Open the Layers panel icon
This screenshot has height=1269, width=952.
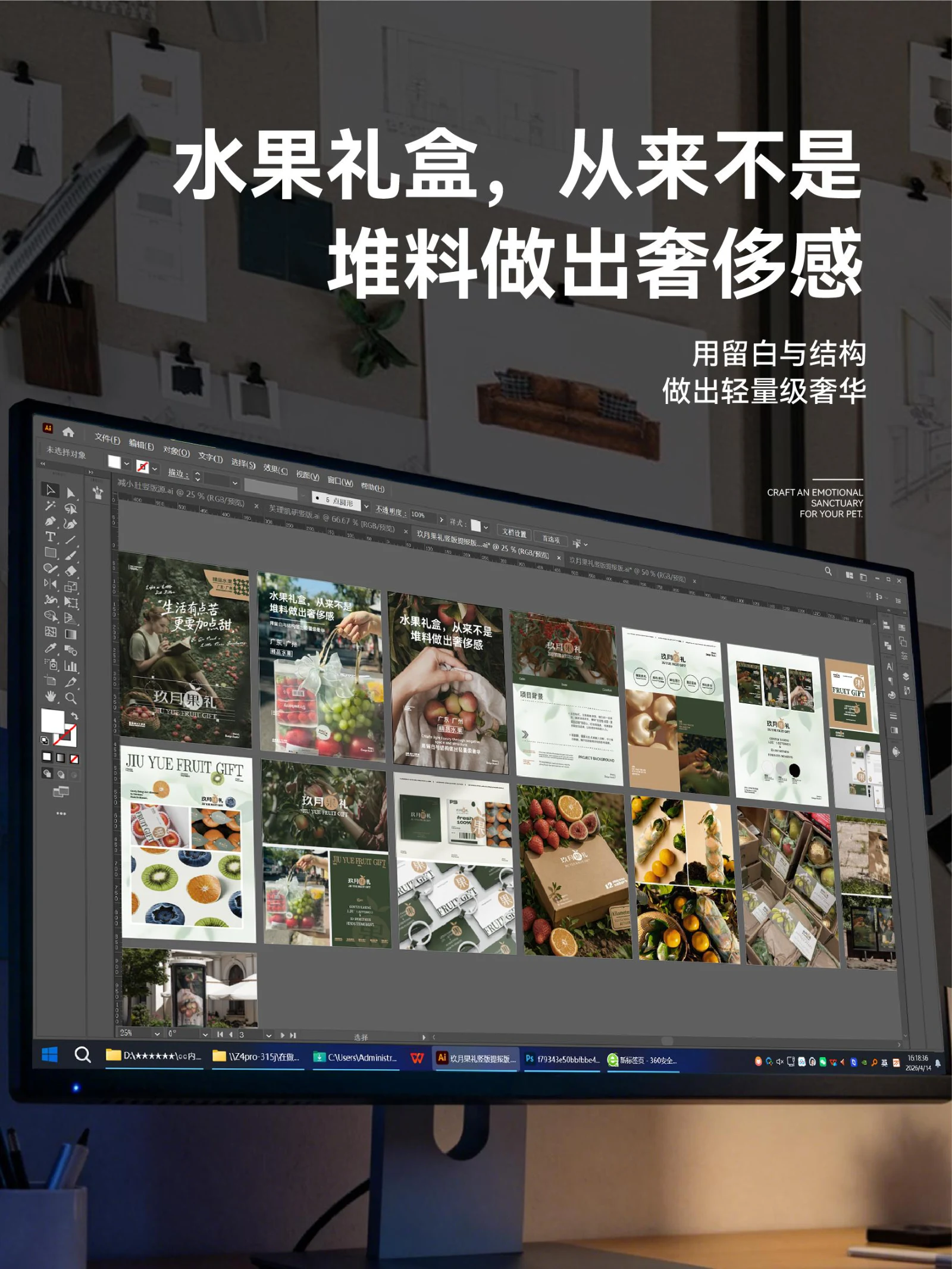pyautogui.click(x=906, y=676)
